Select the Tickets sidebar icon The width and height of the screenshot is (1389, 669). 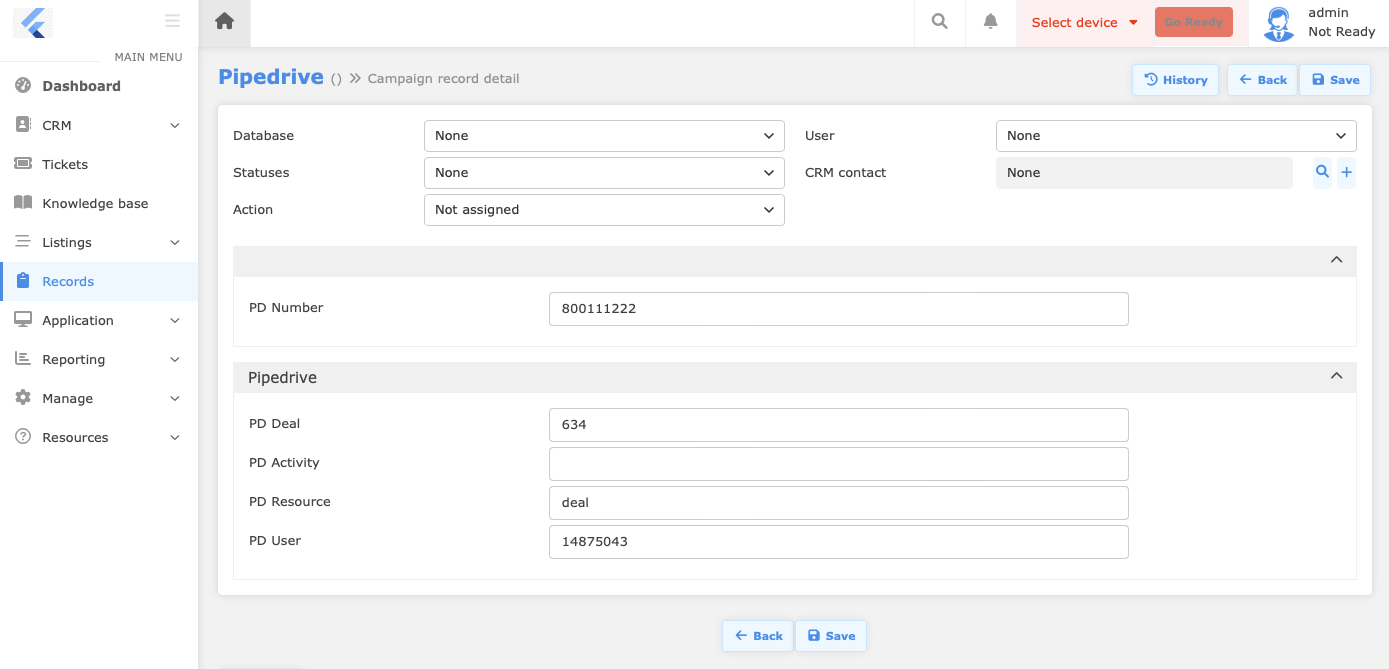pos(22,164)
